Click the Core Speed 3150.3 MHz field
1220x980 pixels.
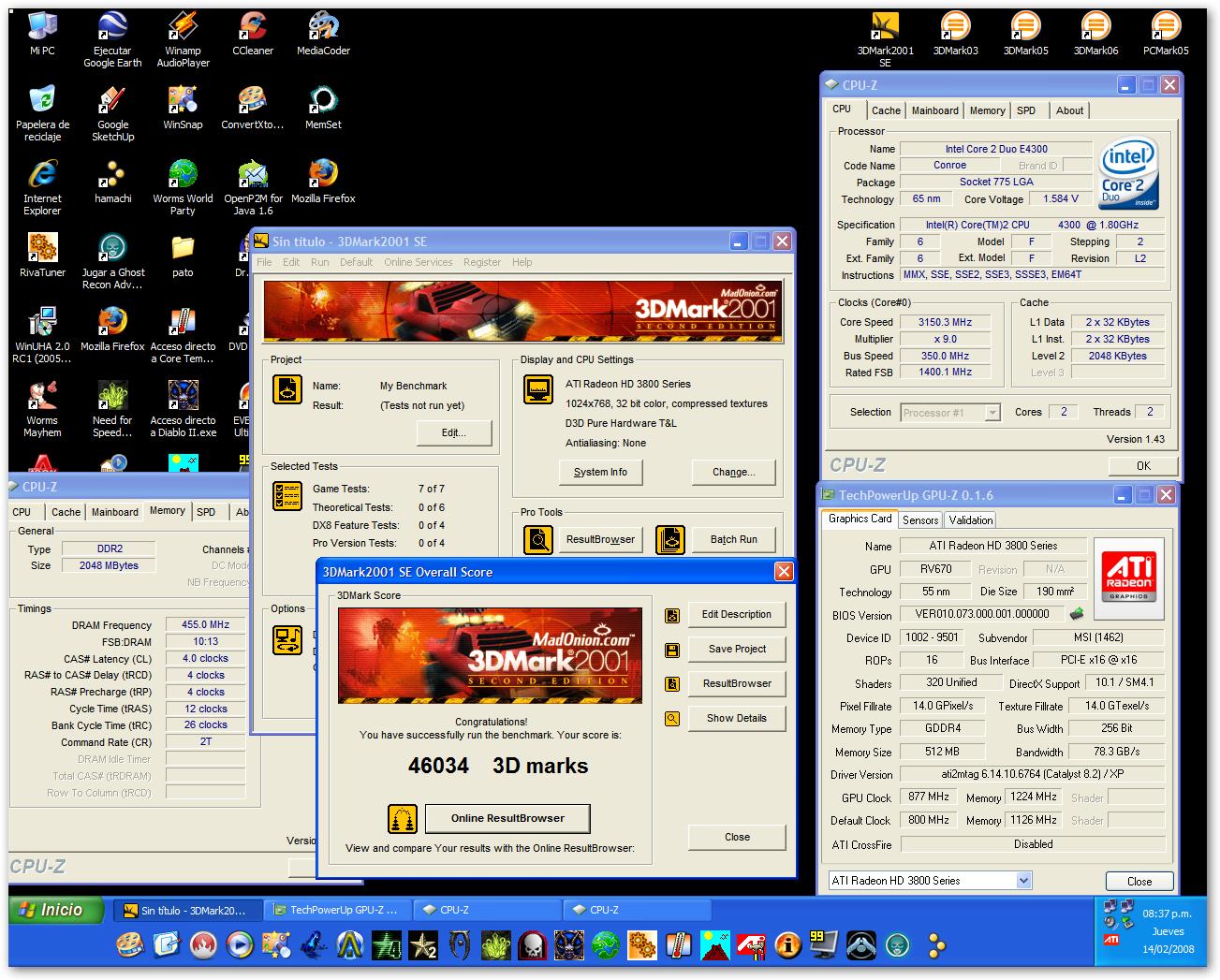[945, 322]
